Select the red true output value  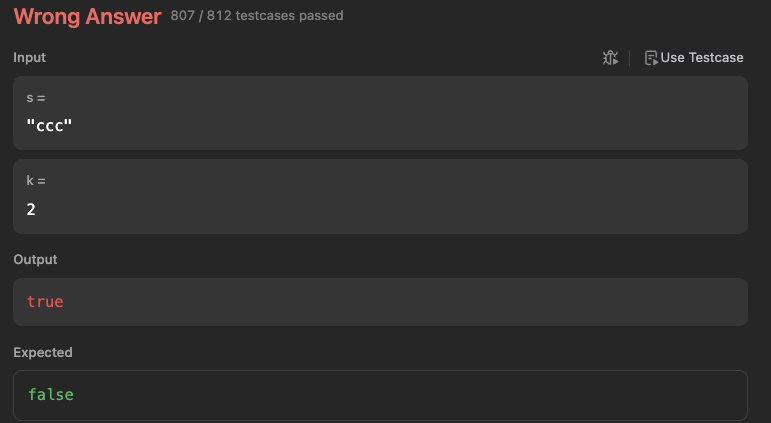coord(45,302)
